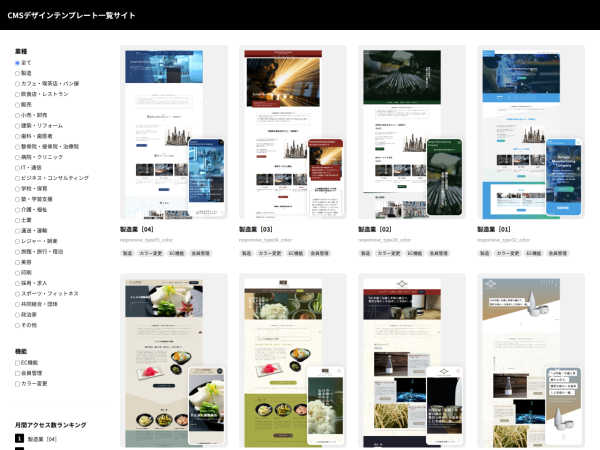Pick the 建築・リフォーム radio option
This screenshot has height=450, width=600.
point(17,126)
